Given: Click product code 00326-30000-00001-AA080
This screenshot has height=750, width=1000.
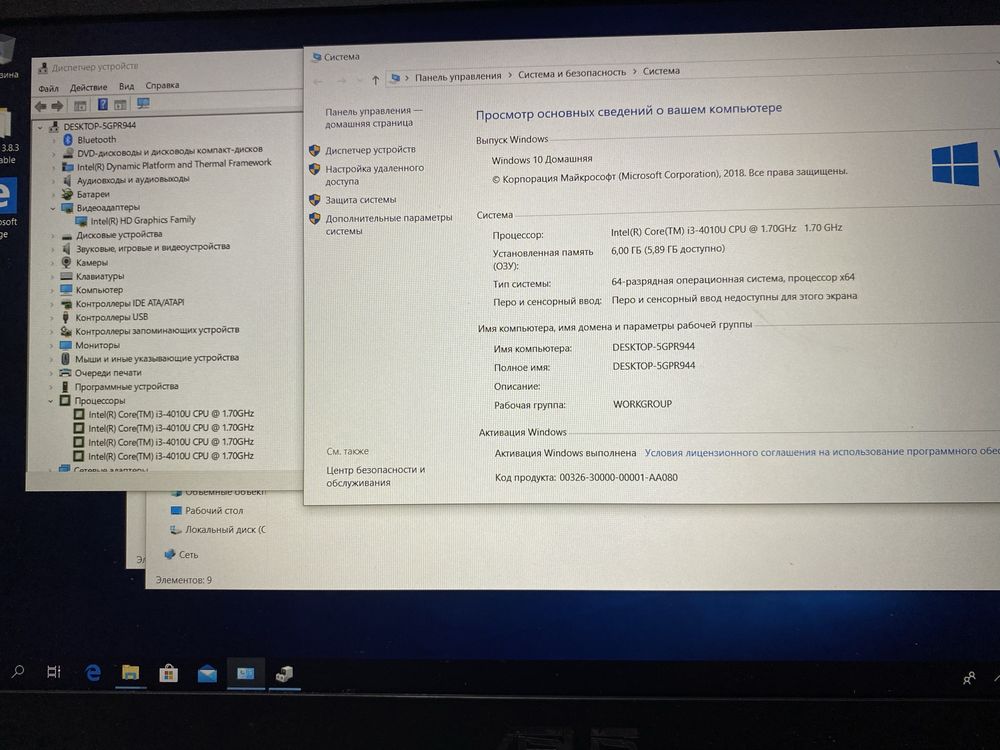Looking at the screenshot, I should [x=619, y=477].
